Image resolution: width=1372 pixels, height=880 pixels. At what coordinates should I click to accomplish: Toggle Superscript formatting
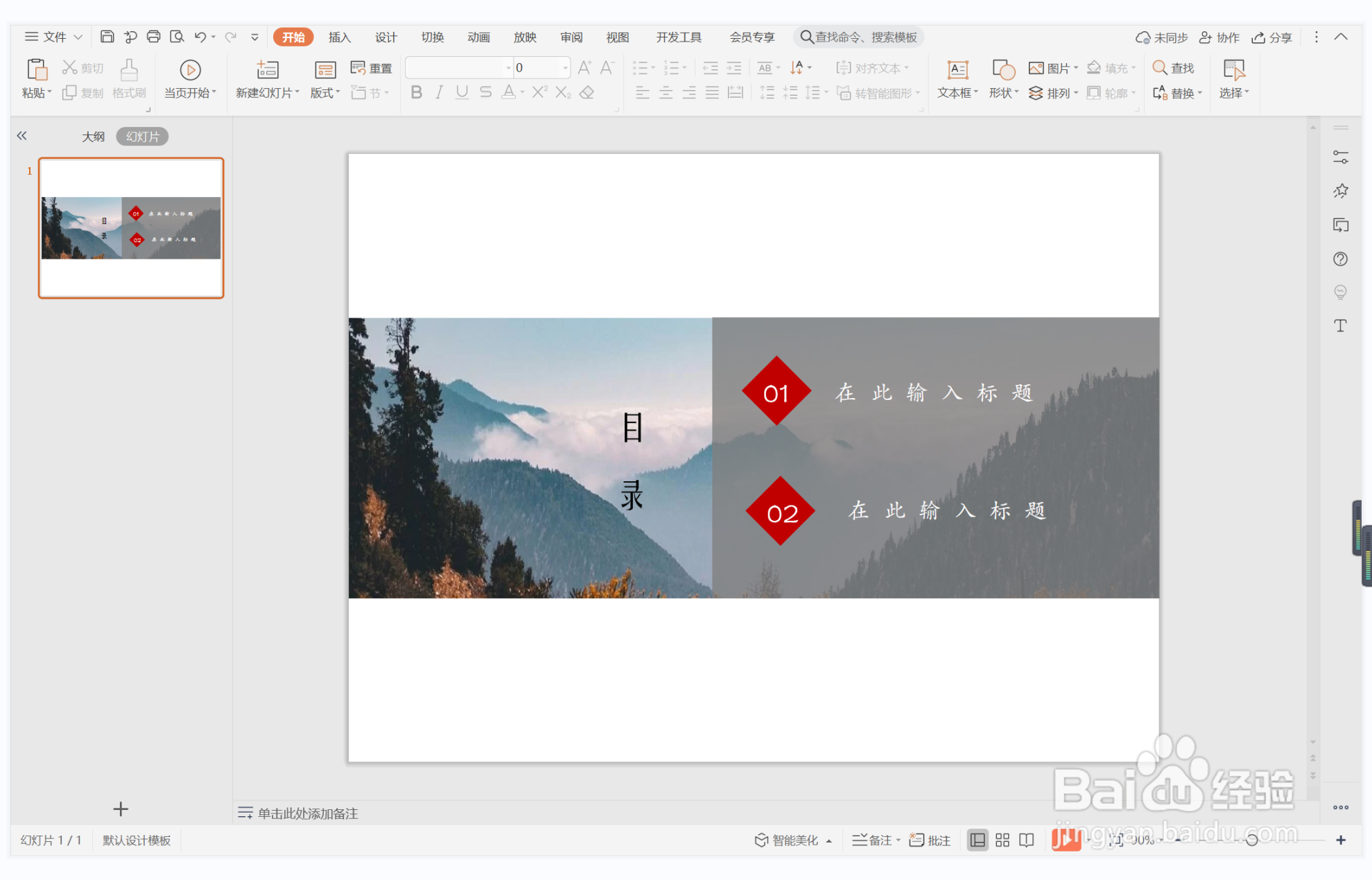539,92
